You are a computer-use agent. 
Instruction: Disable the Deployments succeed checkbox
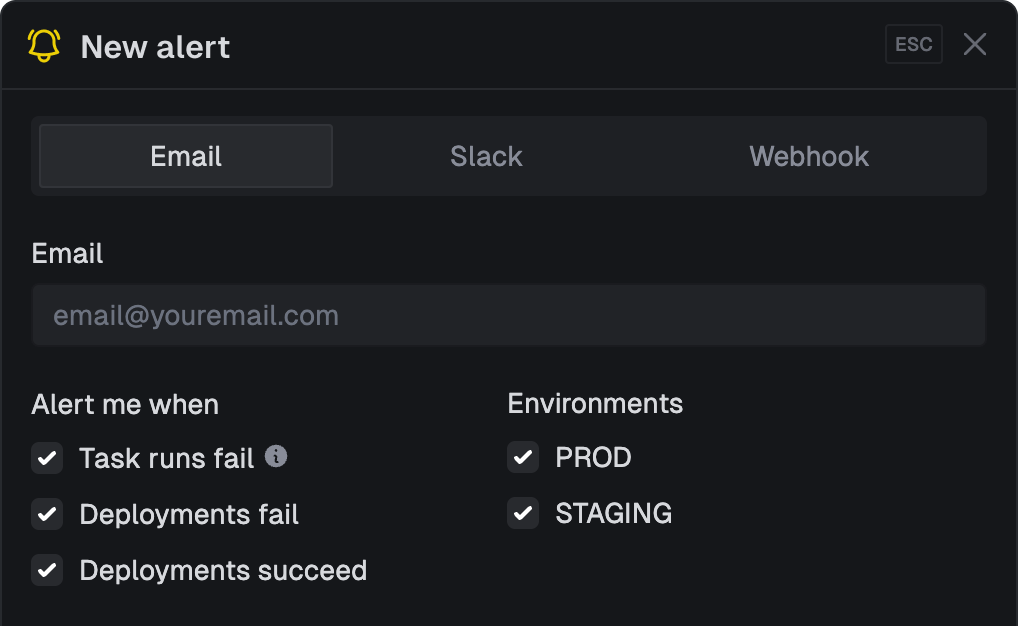pyautogui.click(x=47, y=571)
